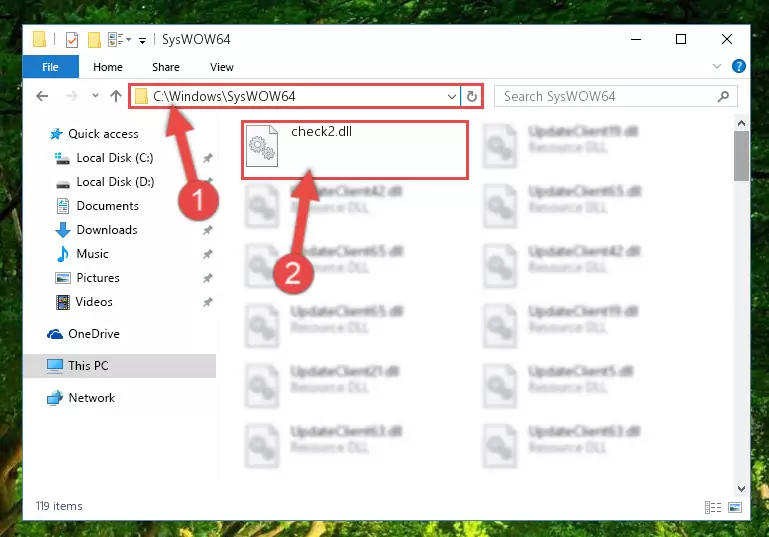The width and height of the screenshot is (769, 537).
Task: Select This PC in navigation pane
Action: click(x=88, y=366)
